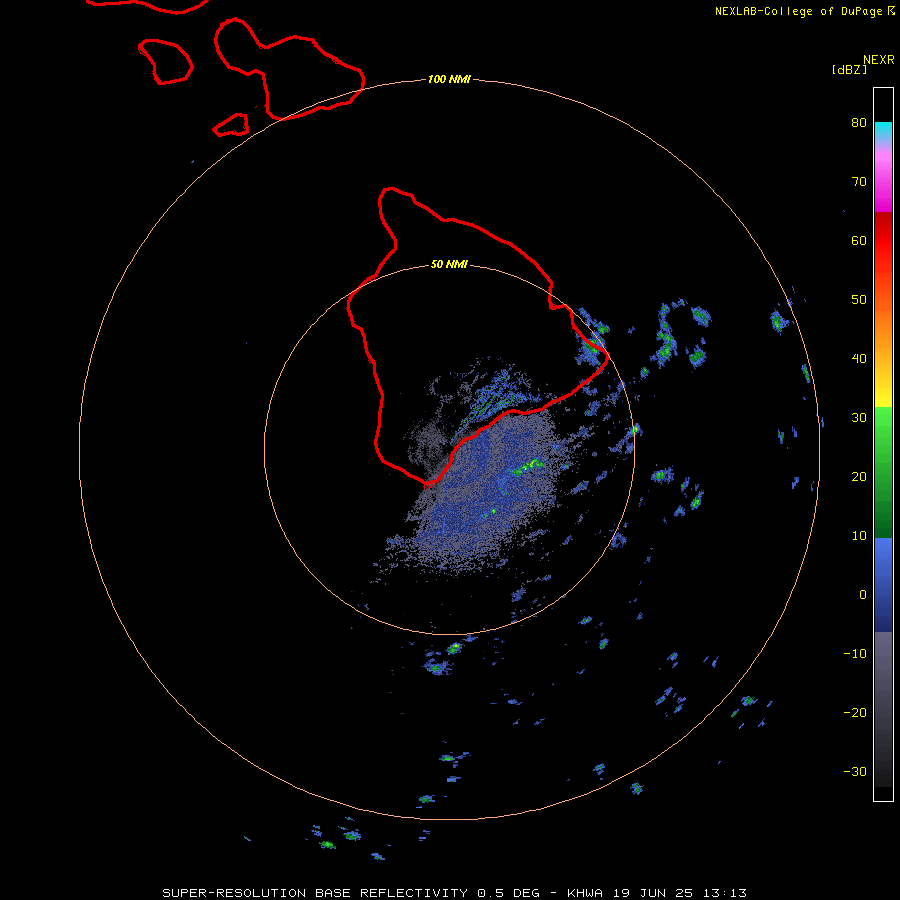Click the 50 value on dBZ scale
This screenshot has width=900, height=900.
coord(859,300)
